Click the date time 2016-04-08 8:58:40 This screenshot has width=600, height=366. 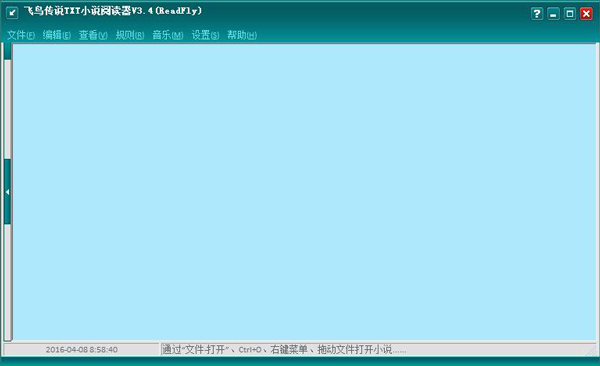coord(82,350)
